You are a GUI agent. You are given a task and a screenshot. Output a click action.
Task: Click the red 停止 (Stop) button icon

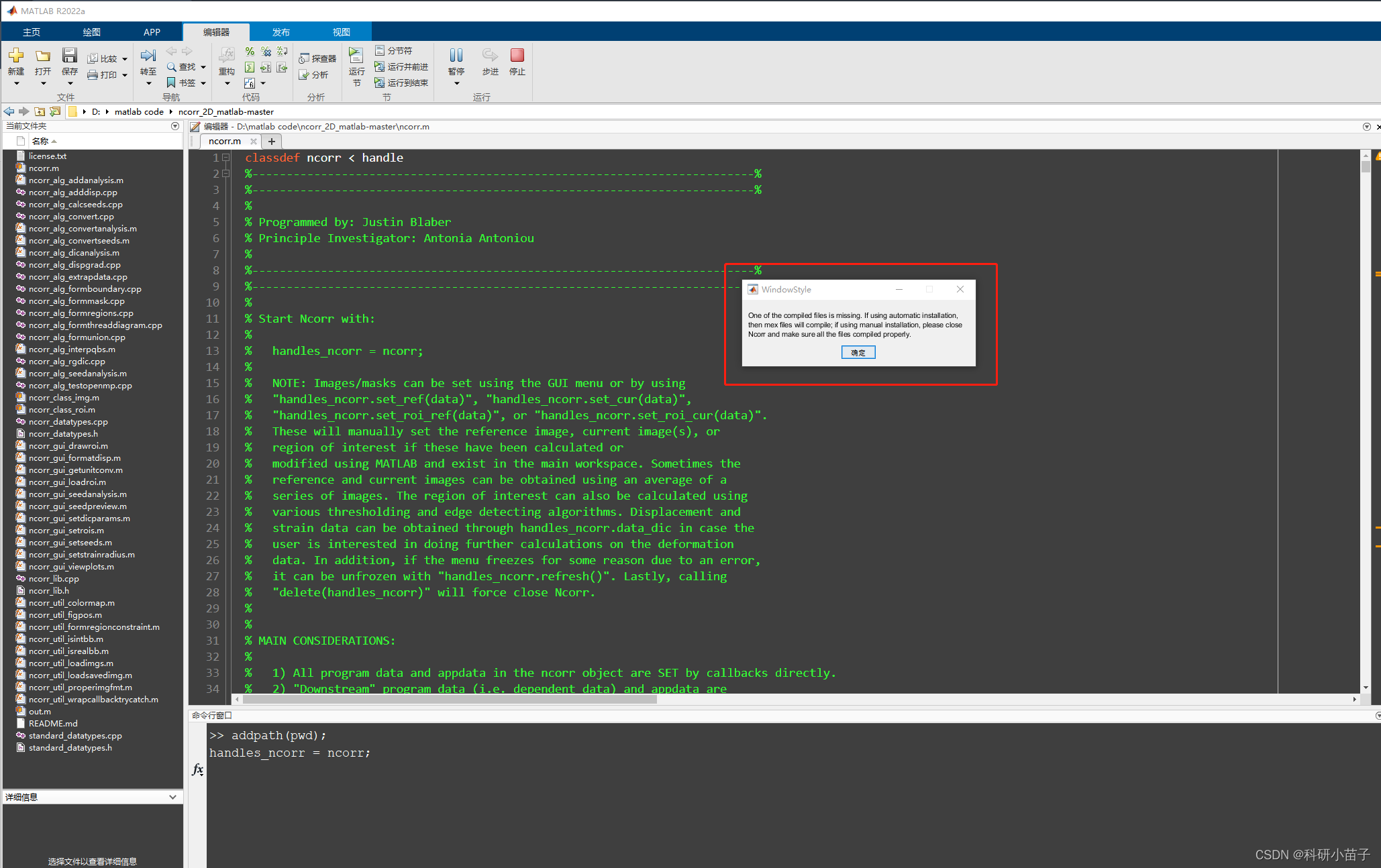(517, 56)
